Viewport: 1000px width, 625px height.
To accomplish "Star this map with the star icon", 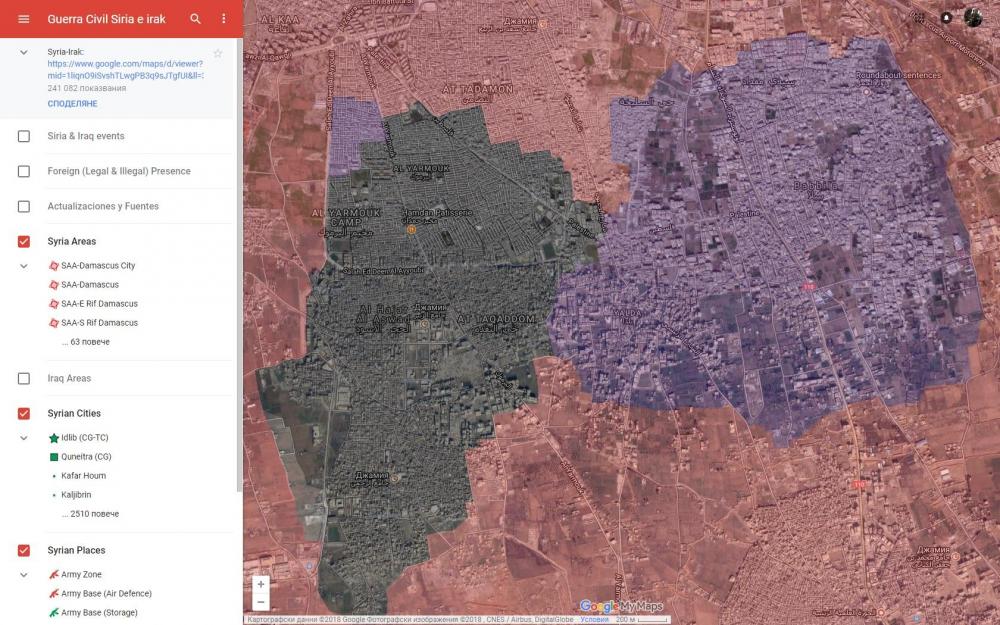I will (218, 53).
